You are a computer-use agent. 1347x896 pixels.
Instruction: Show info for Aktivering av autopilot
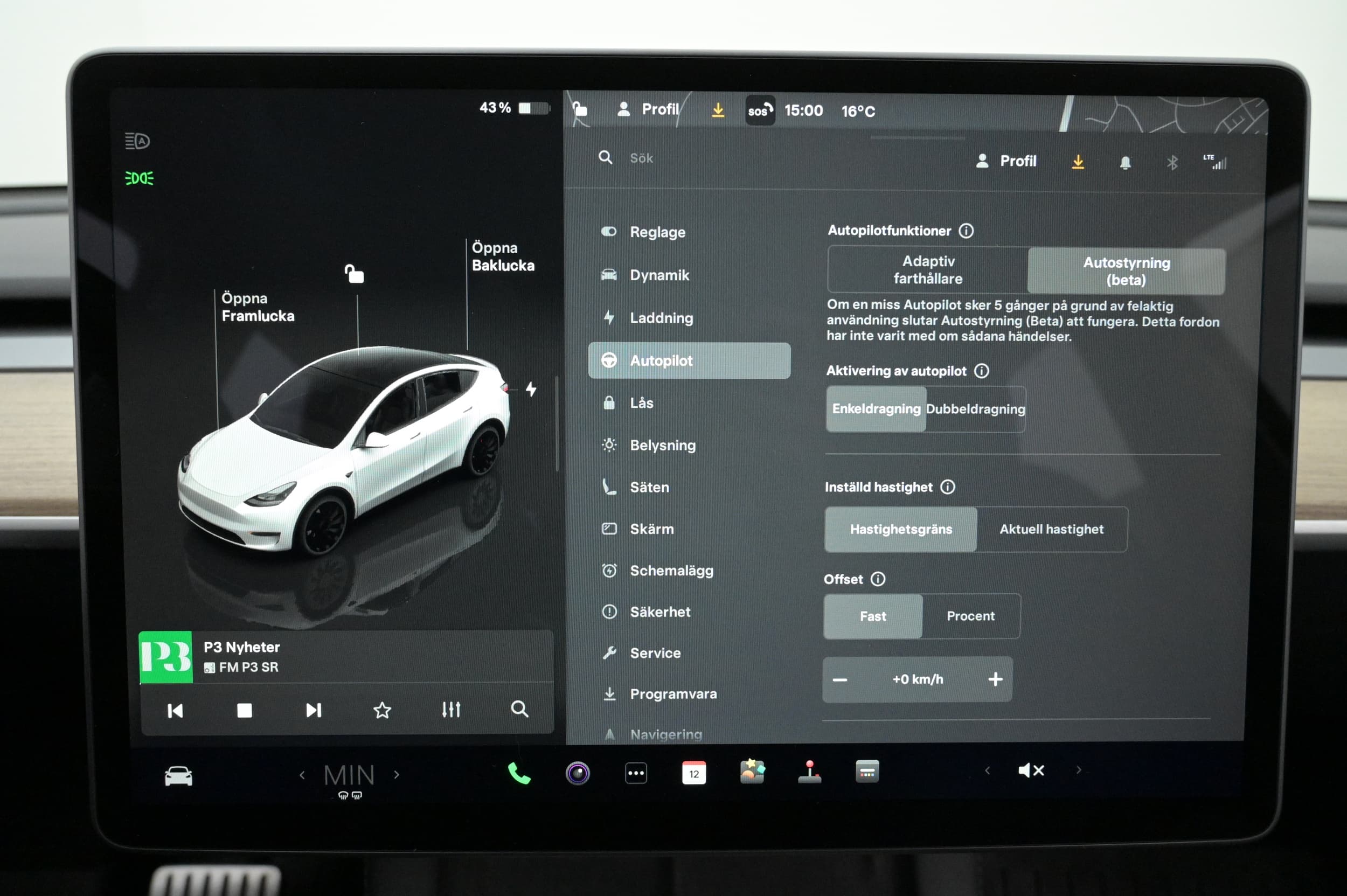(981, 371)
